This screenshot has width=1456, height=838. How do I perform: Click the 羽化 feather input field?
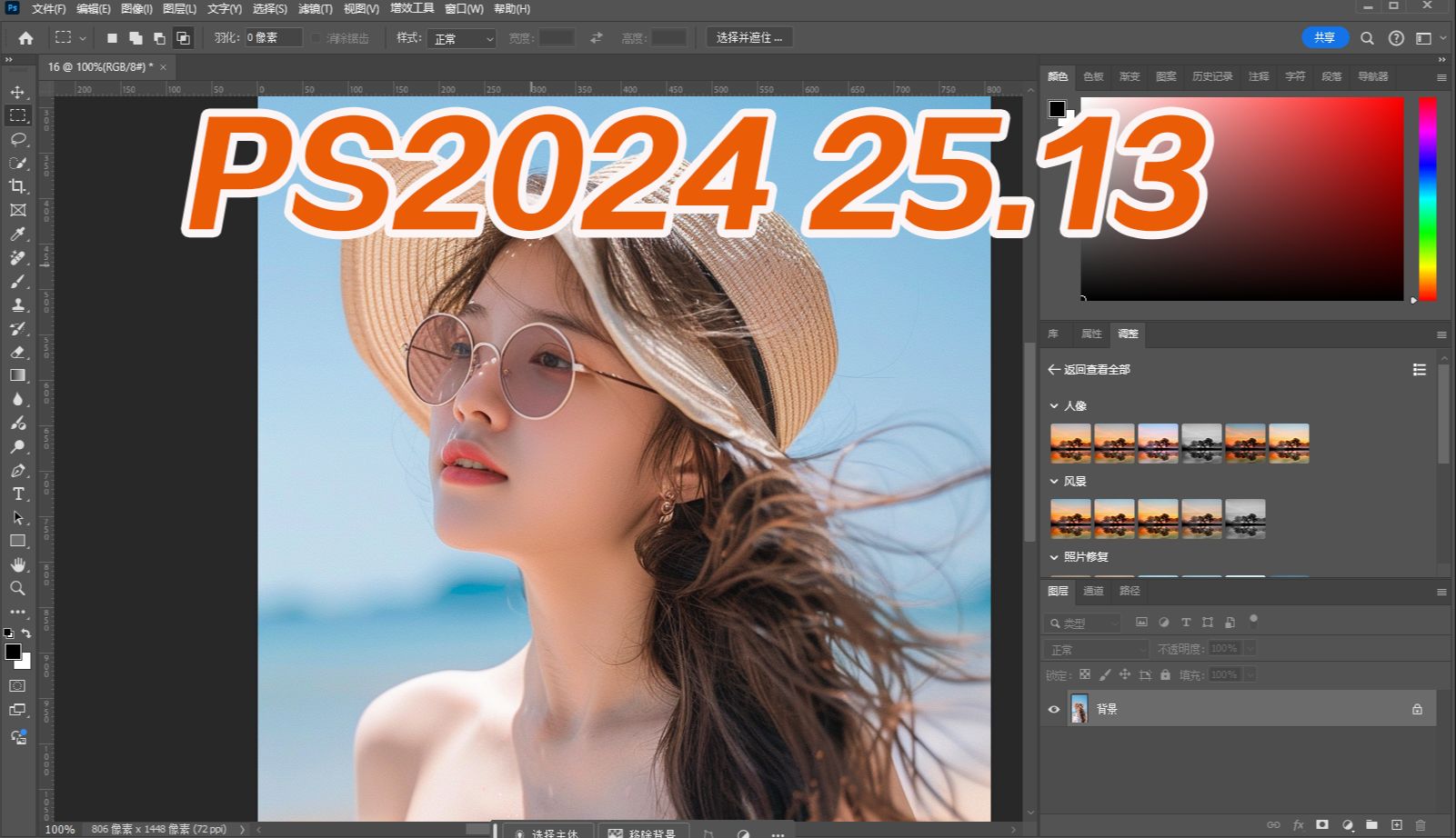[274, 38]
